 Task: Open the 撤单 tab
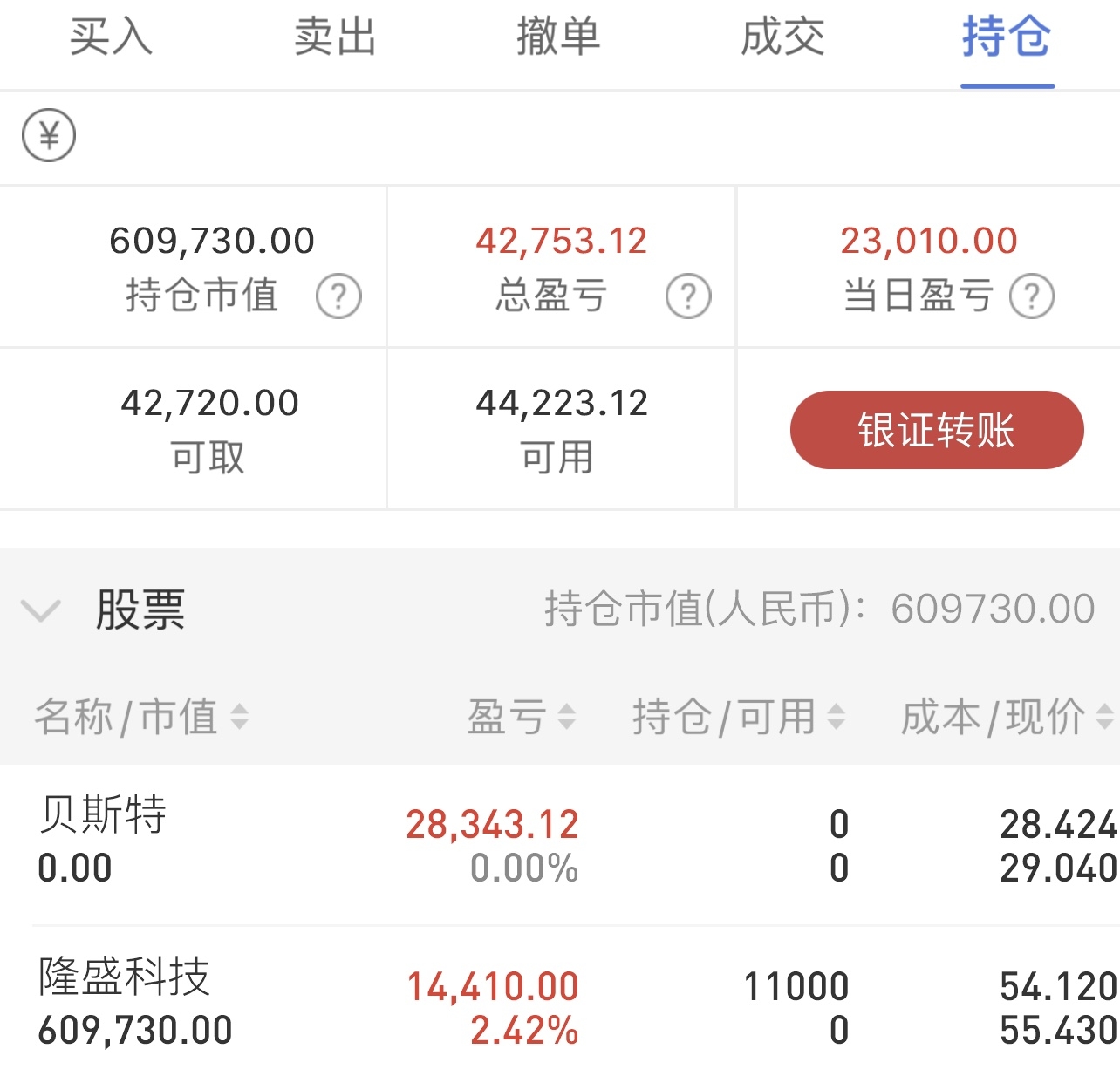[x=558, y=37]
